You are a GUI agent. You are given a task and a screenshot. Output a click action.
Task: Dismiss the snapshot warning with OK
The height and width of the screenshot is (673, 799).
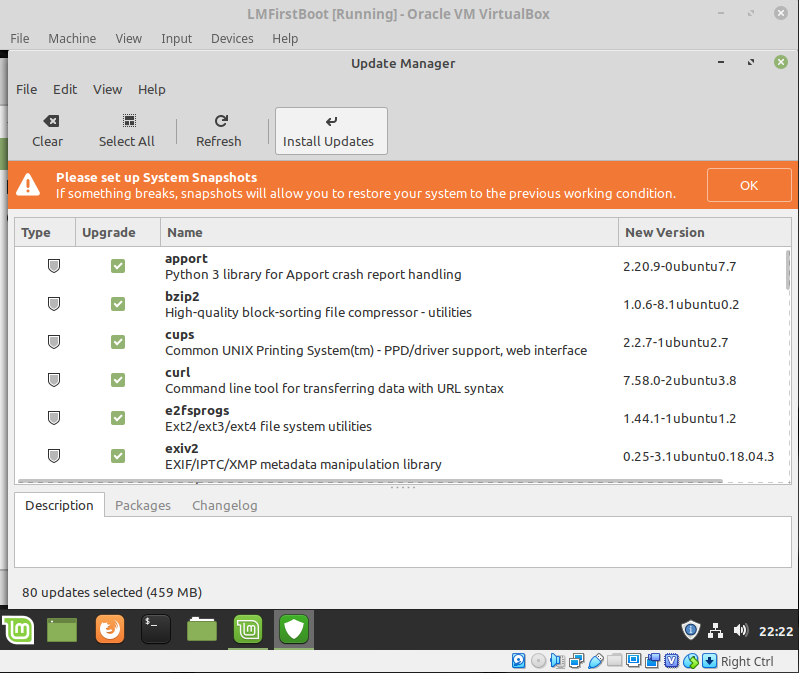click(x=749, y=185)
